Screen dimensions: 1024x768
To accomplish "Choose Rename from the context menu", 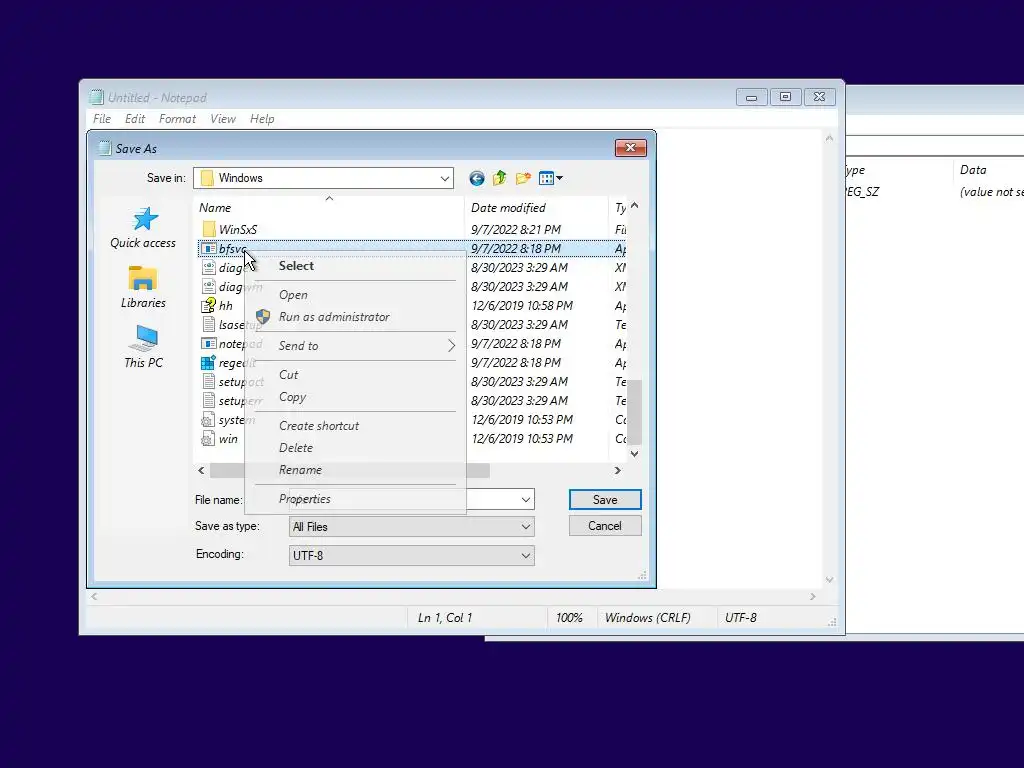I will click(355, 470).
